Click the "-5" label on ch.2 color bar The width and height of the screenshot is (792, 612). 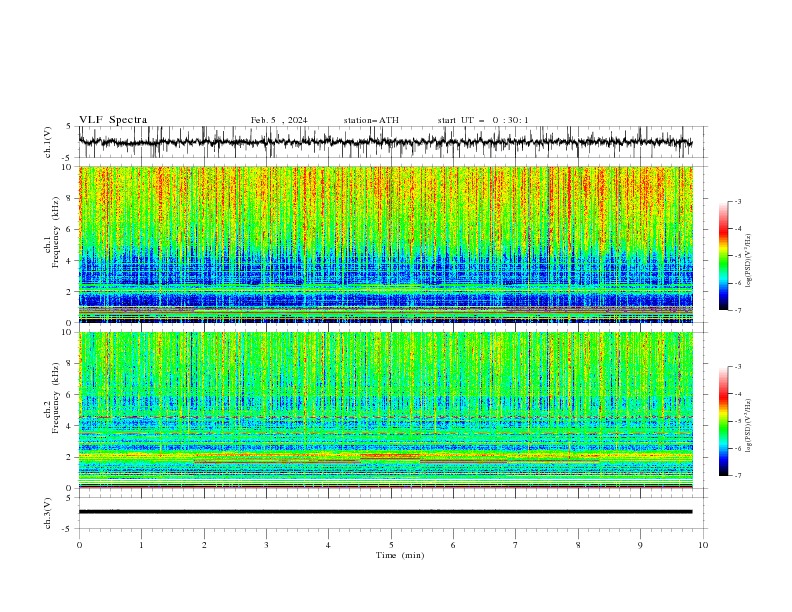point(737,421)
